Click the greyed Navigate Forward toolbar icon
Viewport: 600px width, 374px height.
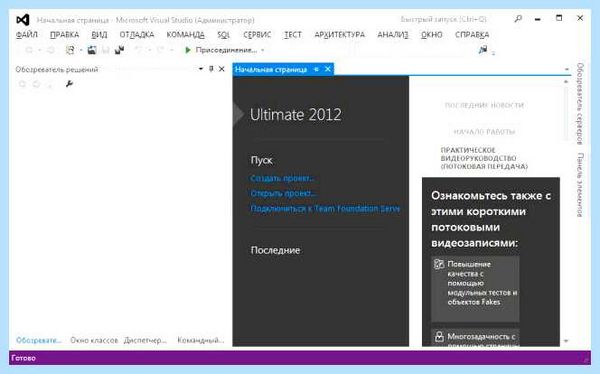click(51, 50)
